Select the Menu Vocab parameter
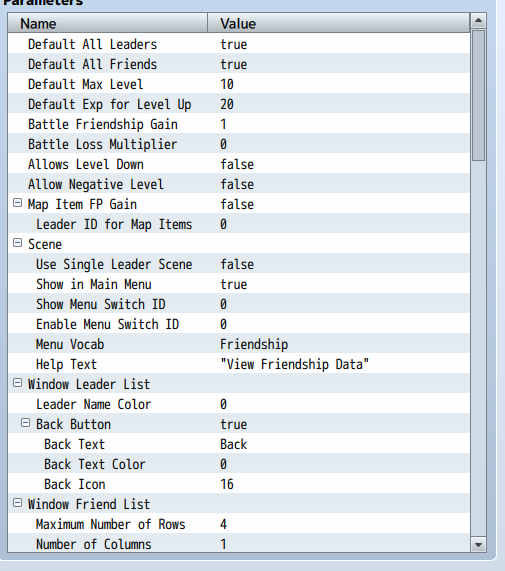The width and height of the screenshot is (505, 571). [239, 344]
